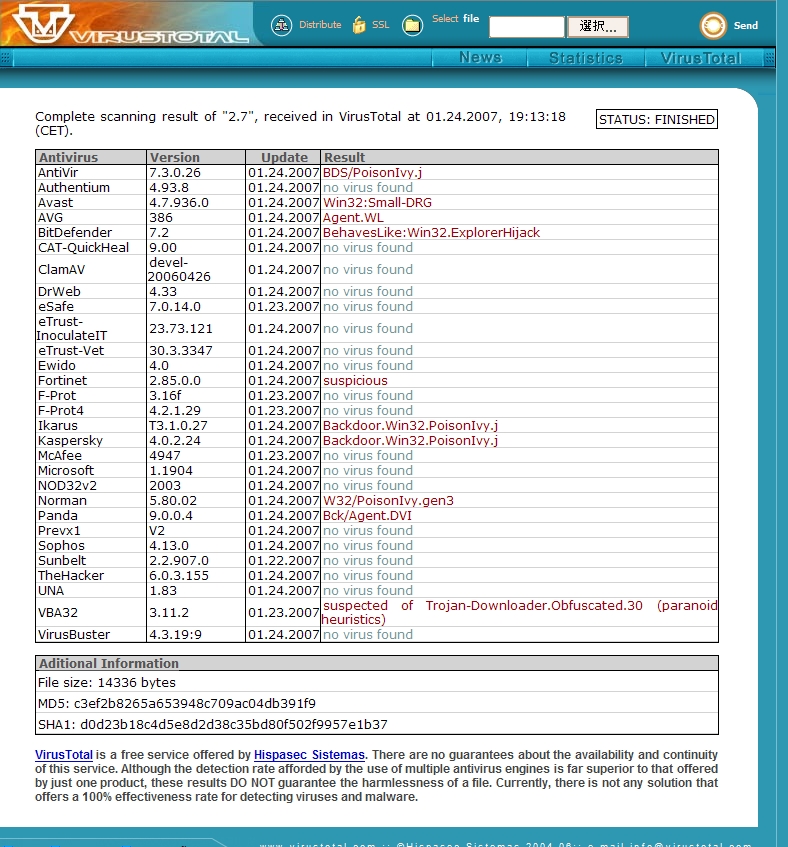
Task: Click the TheHacker antivirus name
Action: (x=71, y=576)
